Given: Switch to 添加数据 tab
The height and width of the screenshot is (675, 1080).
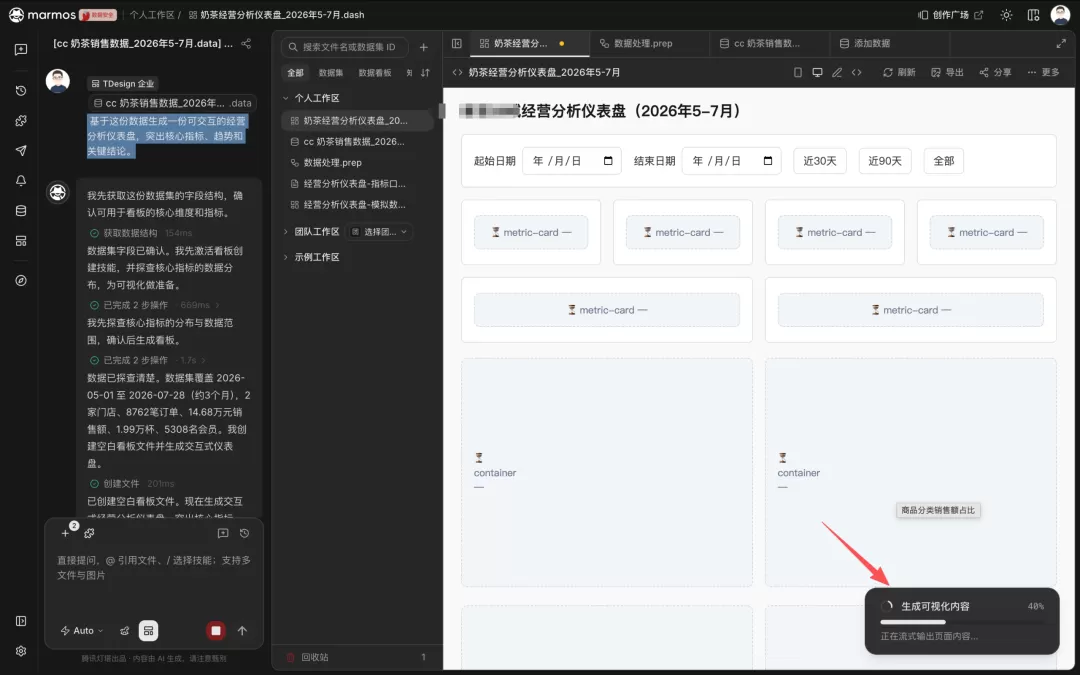Looking at the screenshot, I should click(x=890, y=43).
